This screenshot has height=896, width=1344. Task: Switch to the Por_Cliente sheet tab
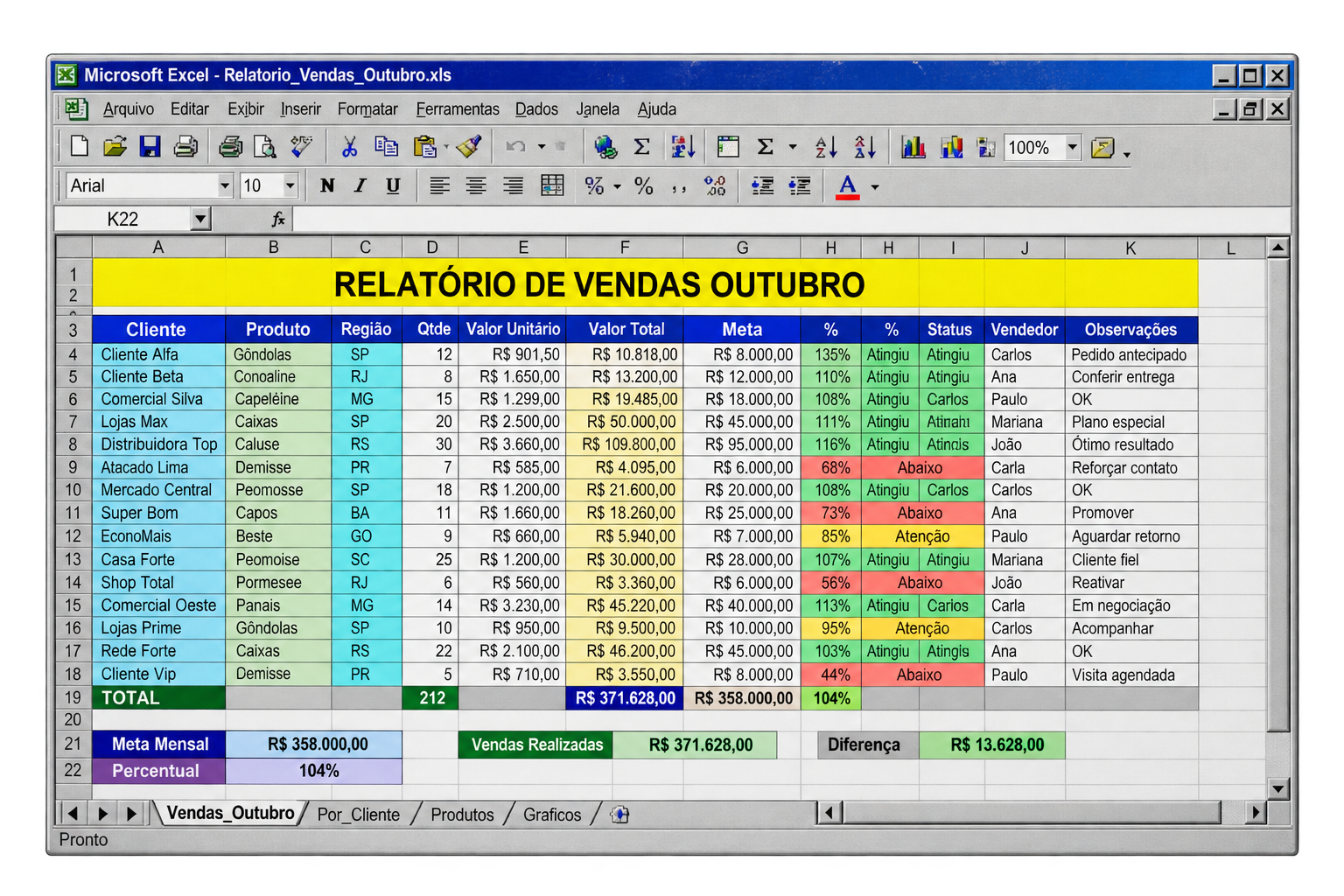[359, 815]
